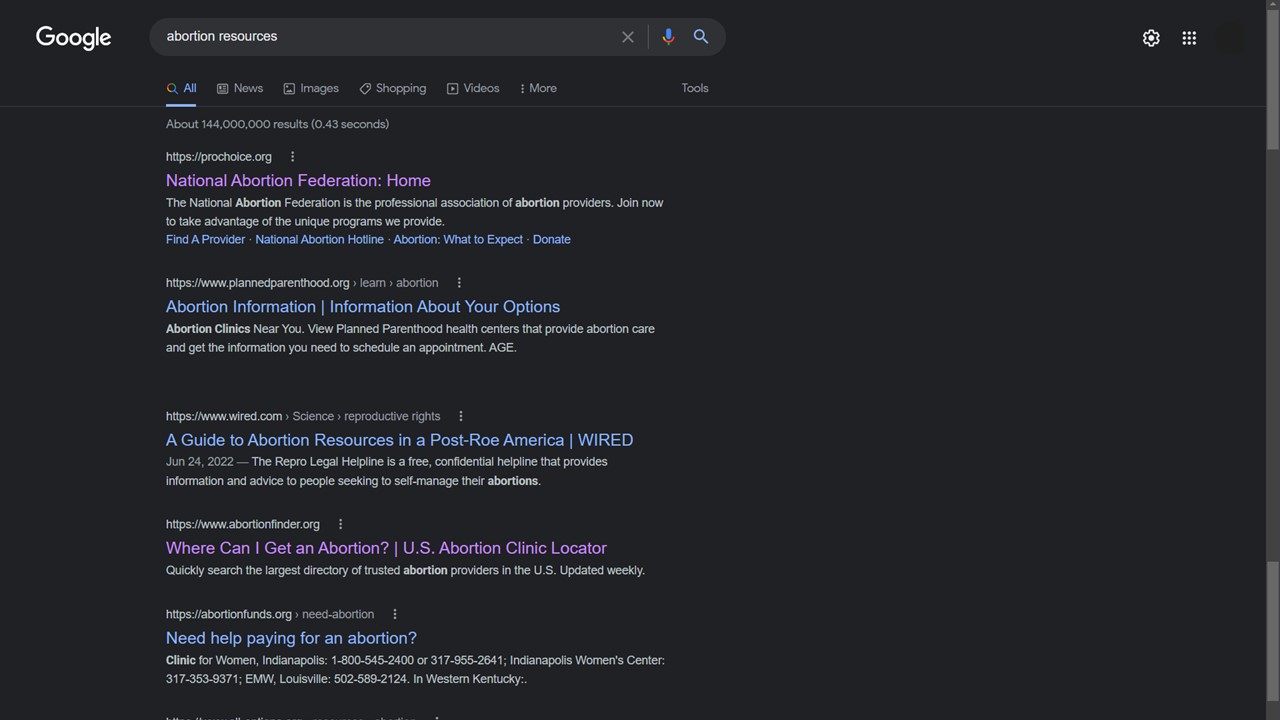Open the About this result menu for prochoice.org

coord(291,156)
